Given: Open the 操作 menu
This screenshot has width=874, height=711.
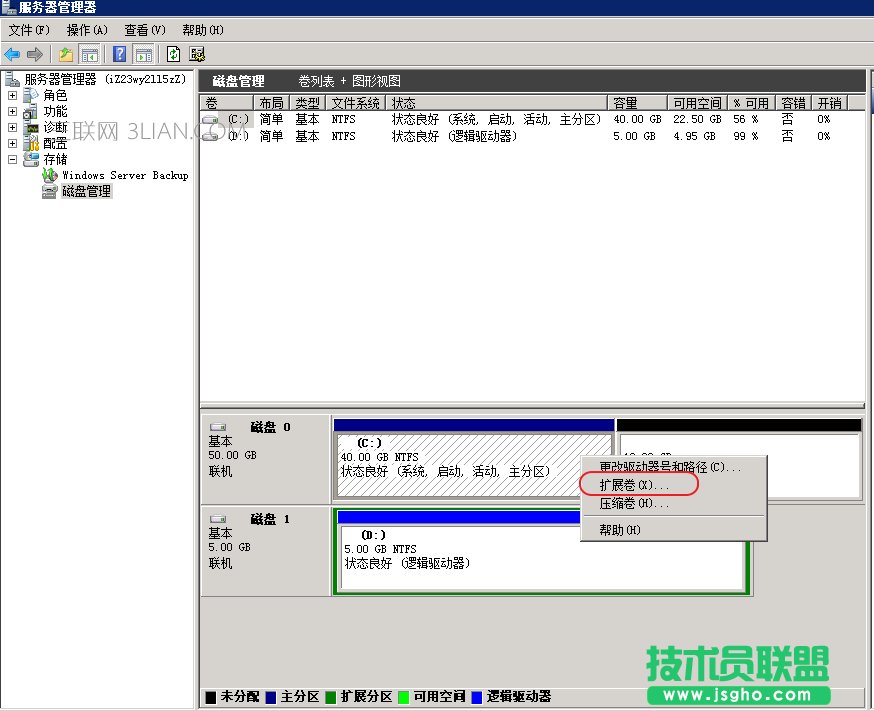Looking at the screenshot, I should (85, 30).
